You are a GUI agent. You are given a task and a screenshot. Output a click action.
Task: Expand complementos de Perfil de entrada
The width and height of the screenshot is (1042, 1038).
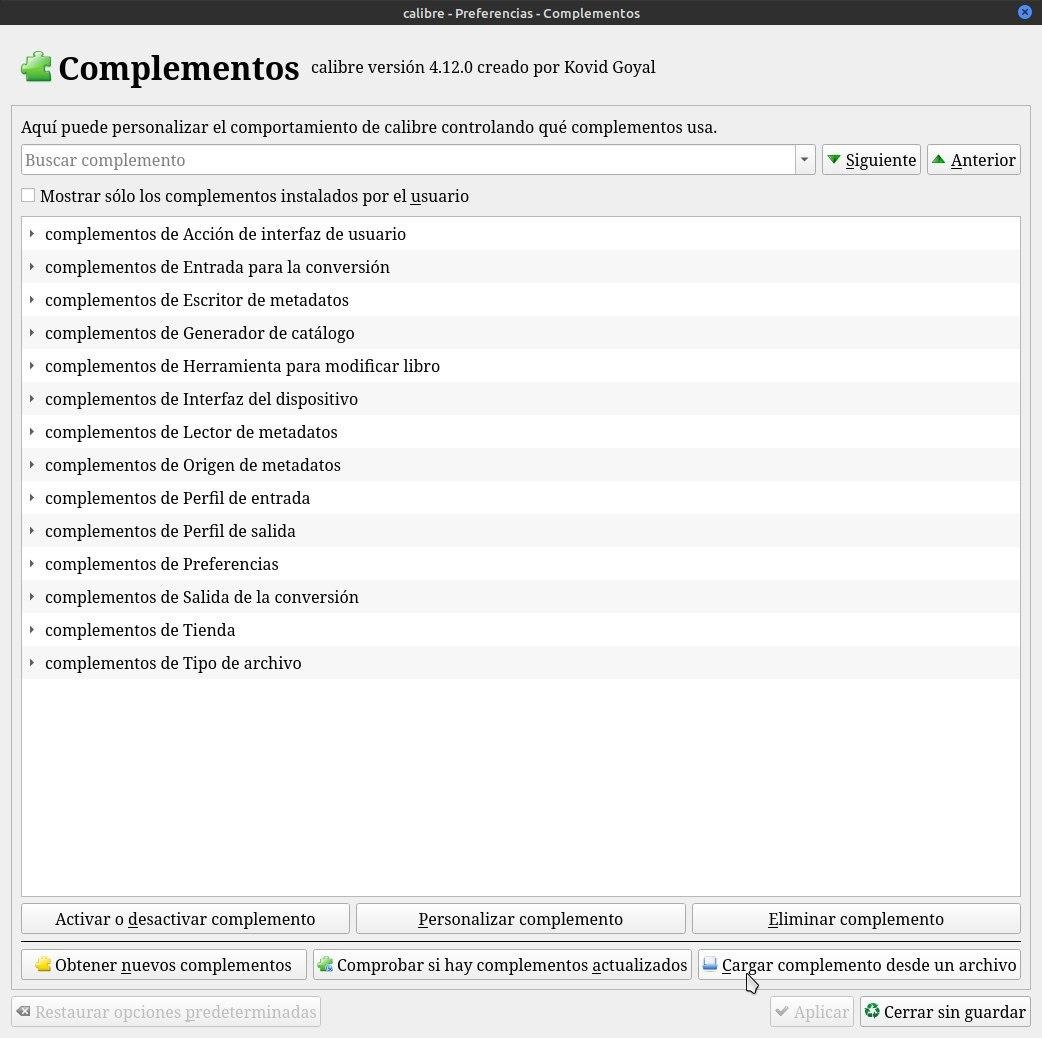31,498
